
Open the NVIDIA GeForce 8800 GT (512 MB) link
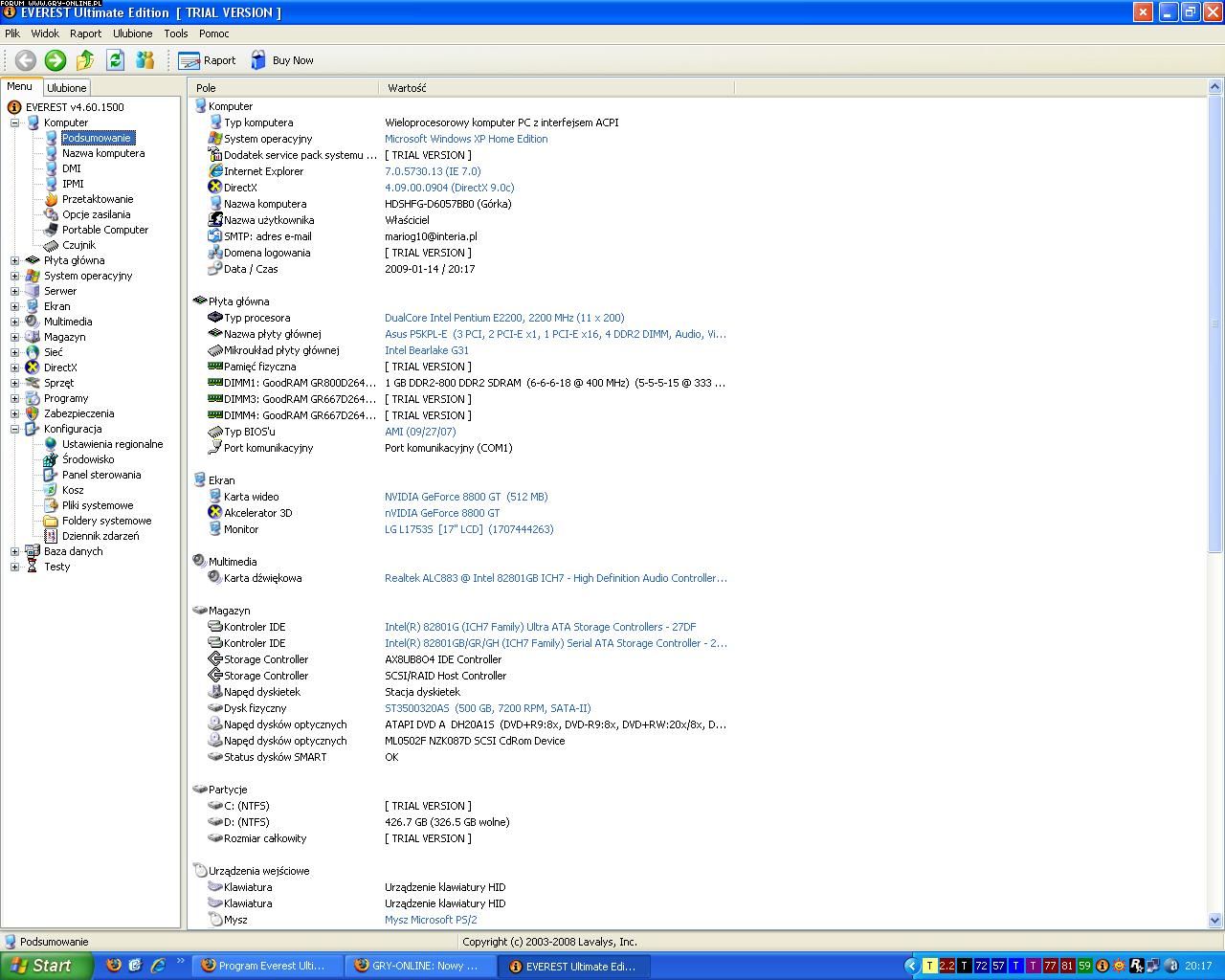pos(466,497)
